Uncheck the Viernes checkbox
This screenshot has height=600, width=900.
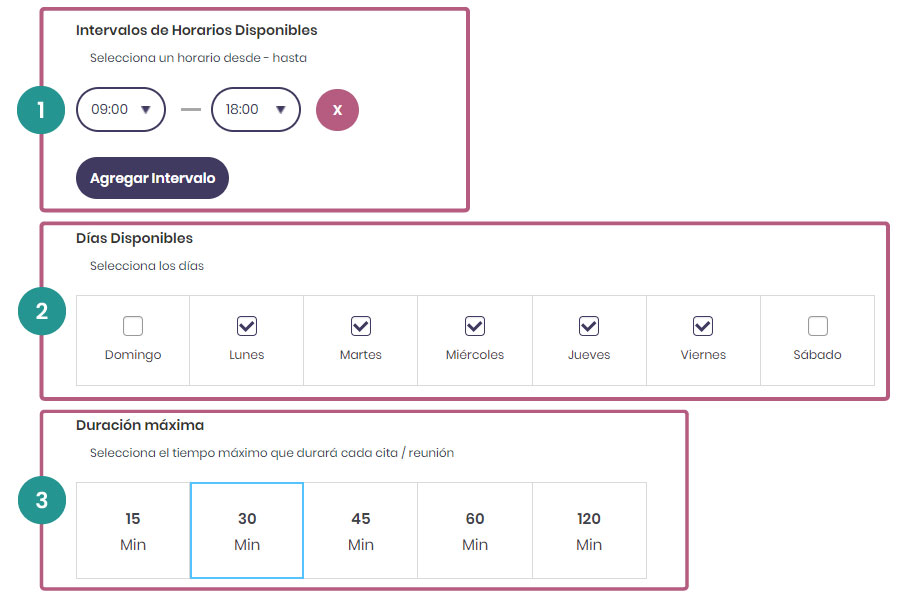703,326
